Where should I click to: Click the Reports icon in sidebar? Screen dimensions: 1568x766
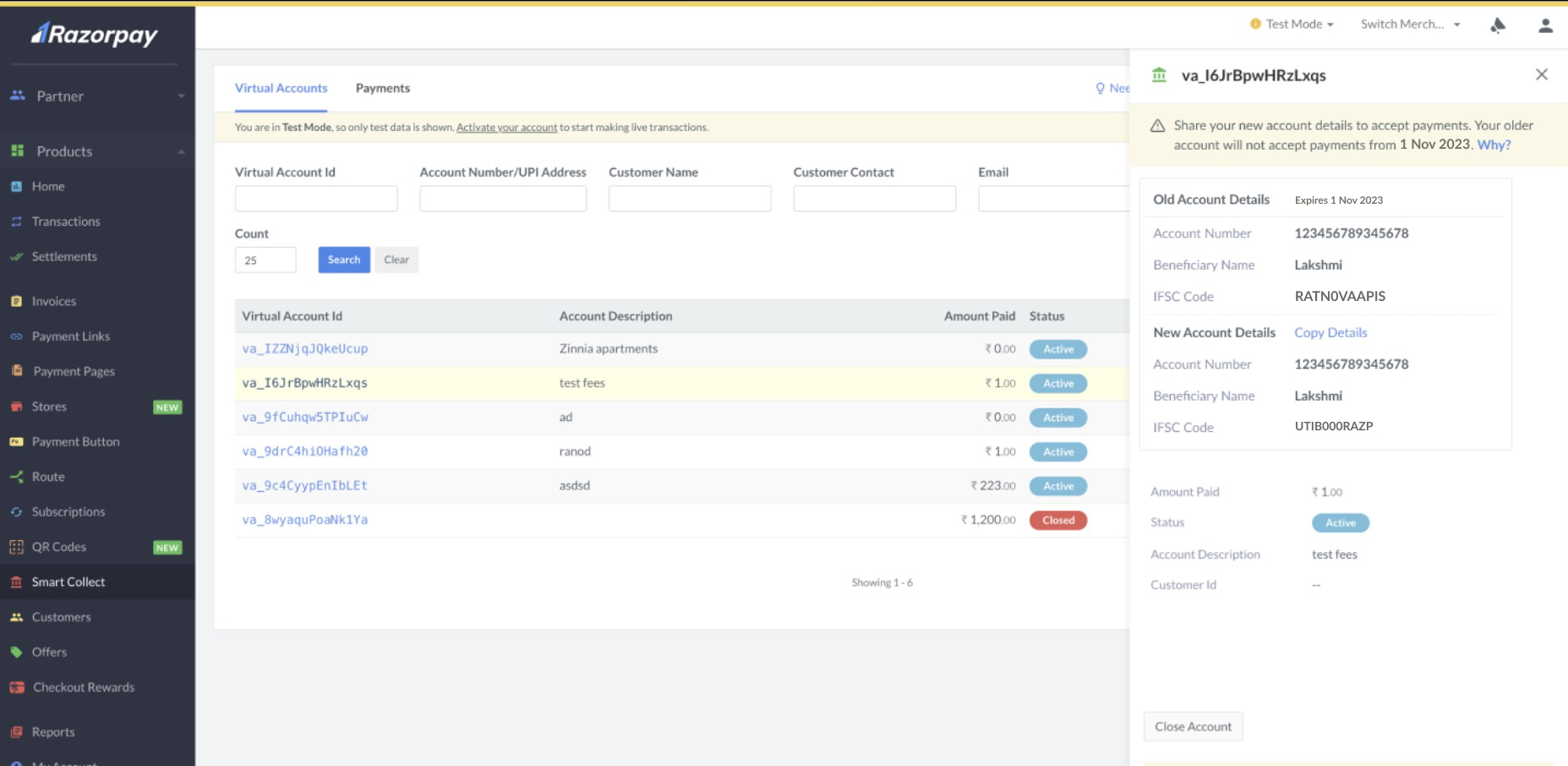click(16, 732)
